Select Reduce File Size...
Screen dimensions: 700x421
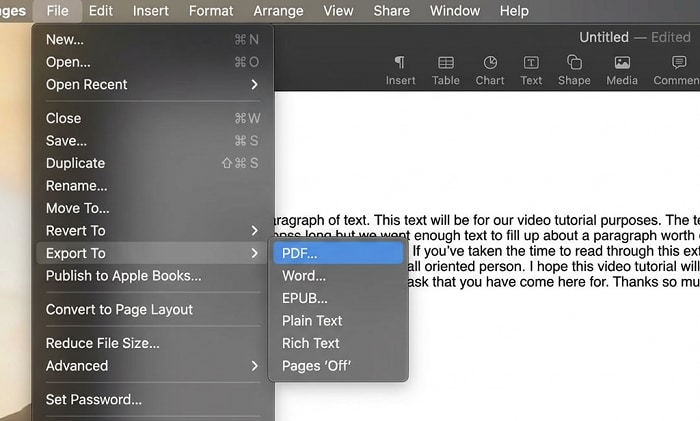pos(152,343)
